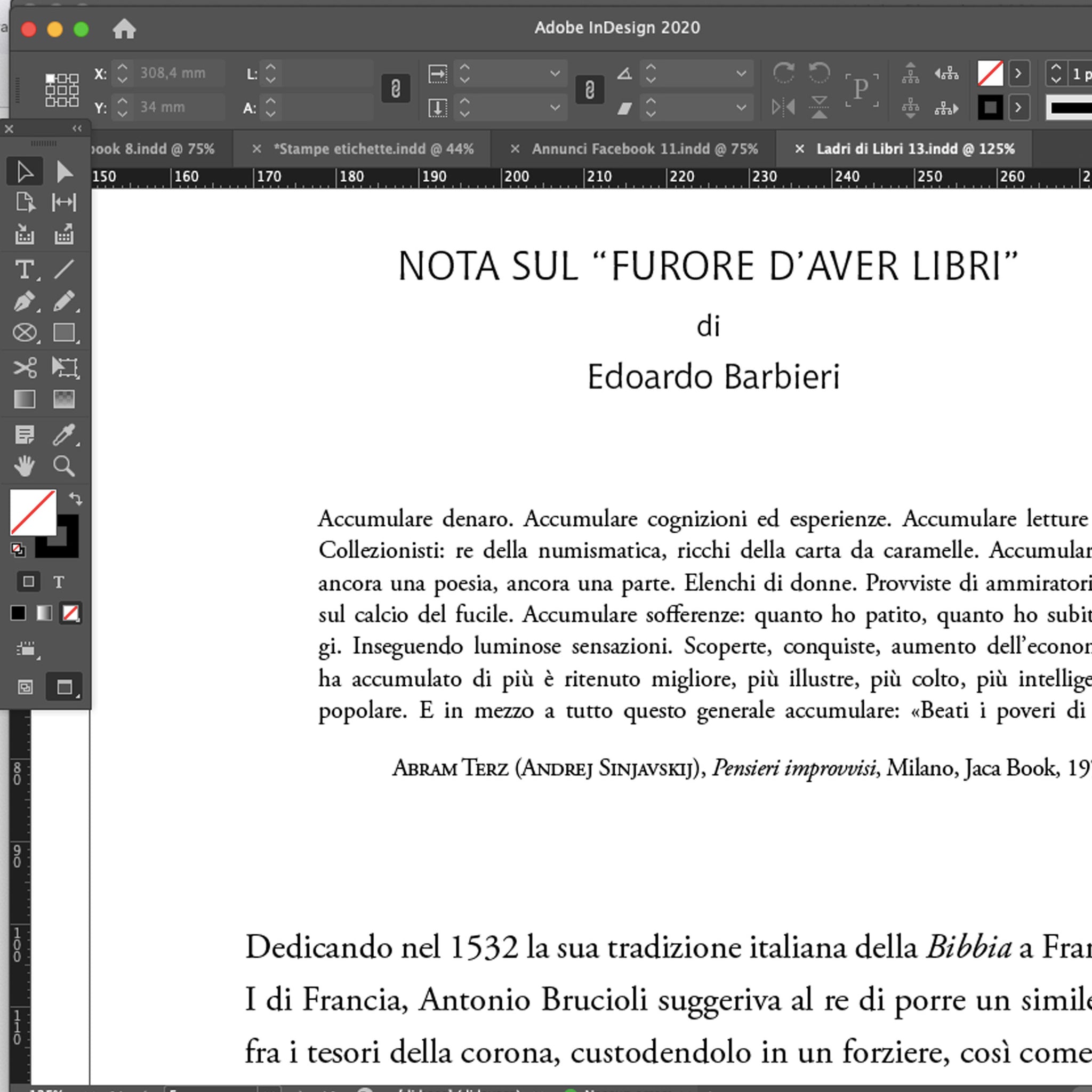Screen dimensions: 1092x1092
Task: Select the Type tool
Action: 25,270
